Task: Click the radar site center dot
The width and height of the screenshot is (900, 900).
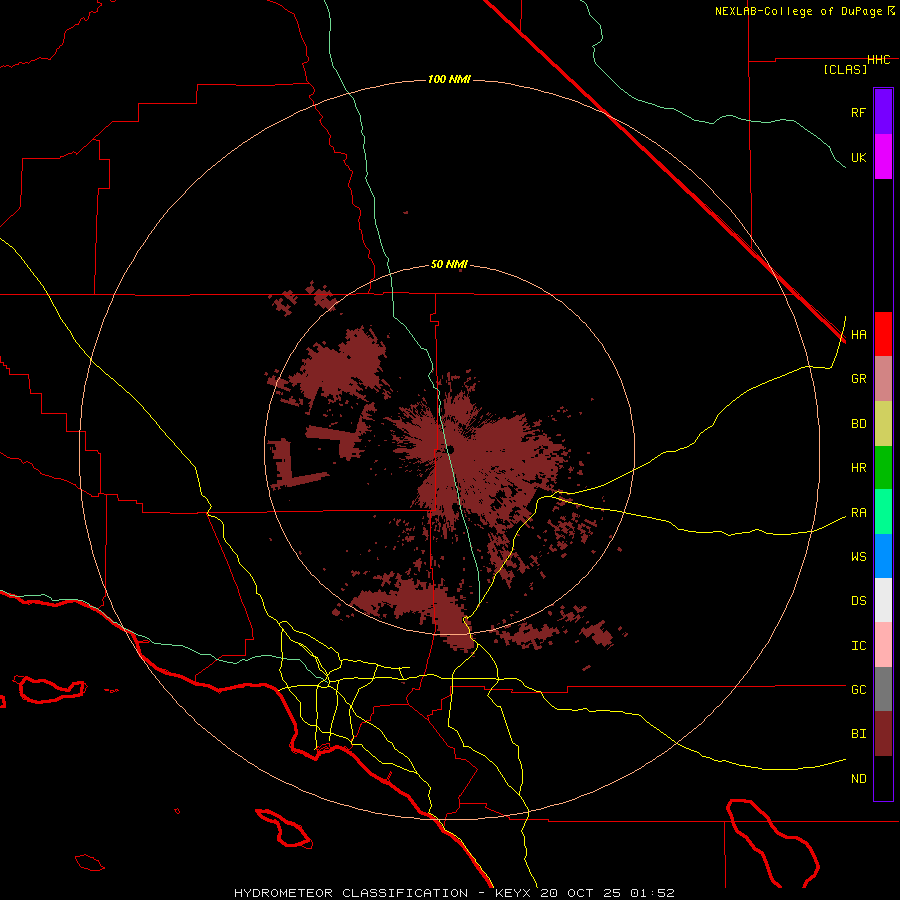Action: (449, 449)
